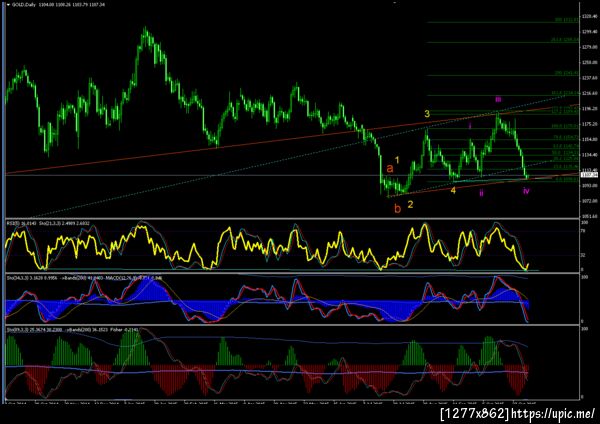Click the RSI(5) indicator label

click(x=13, y=223)
